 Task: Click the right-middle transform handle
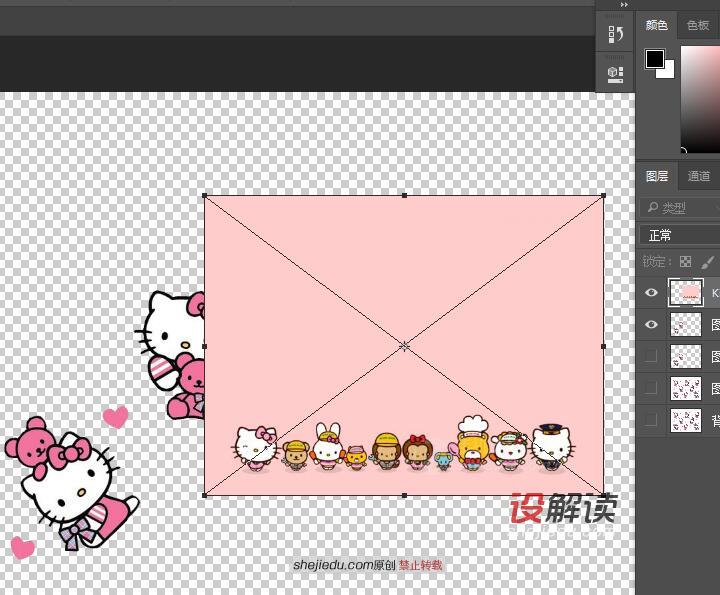point(603,346)
